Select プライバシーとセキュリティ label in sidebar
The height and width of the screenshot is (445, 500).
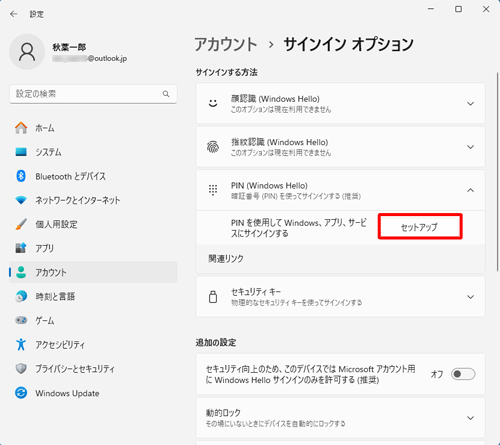[x=75, y=369]
